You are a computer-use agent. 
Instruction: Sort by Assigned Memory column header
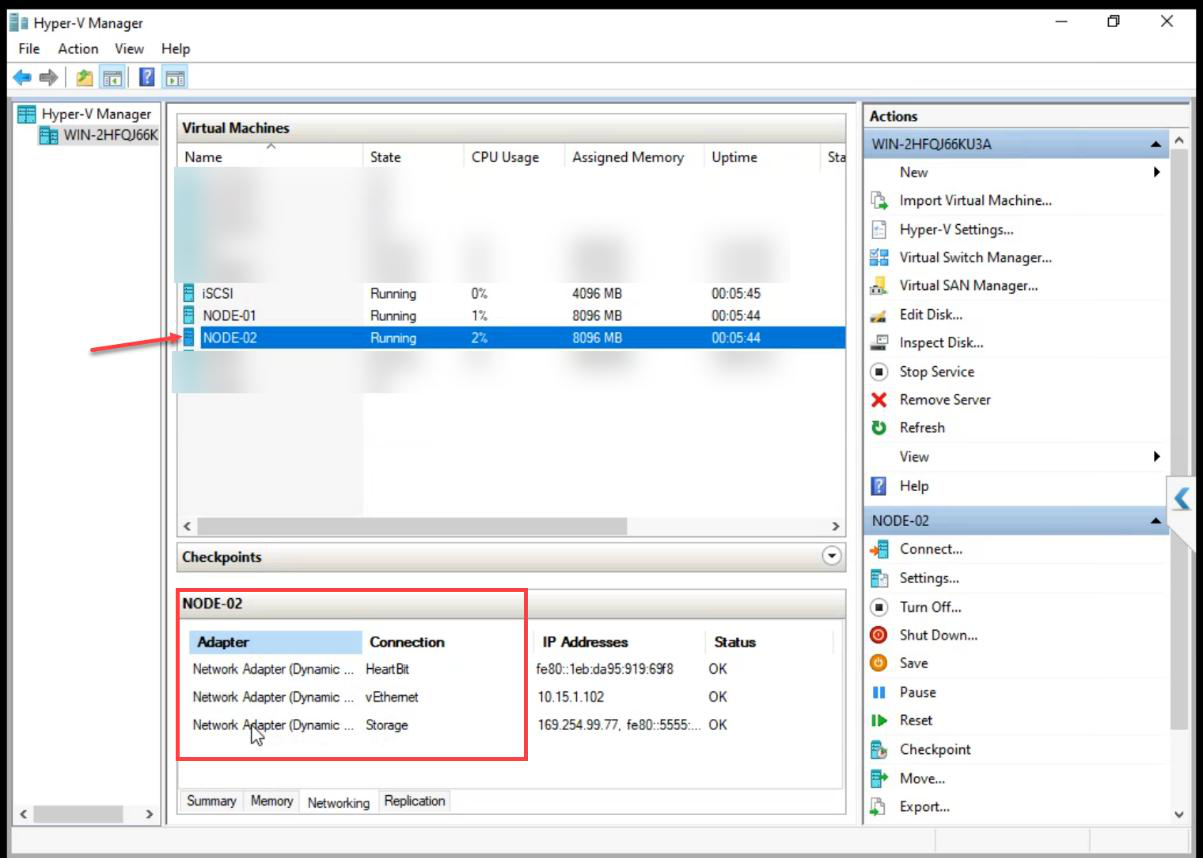[634, 157]
